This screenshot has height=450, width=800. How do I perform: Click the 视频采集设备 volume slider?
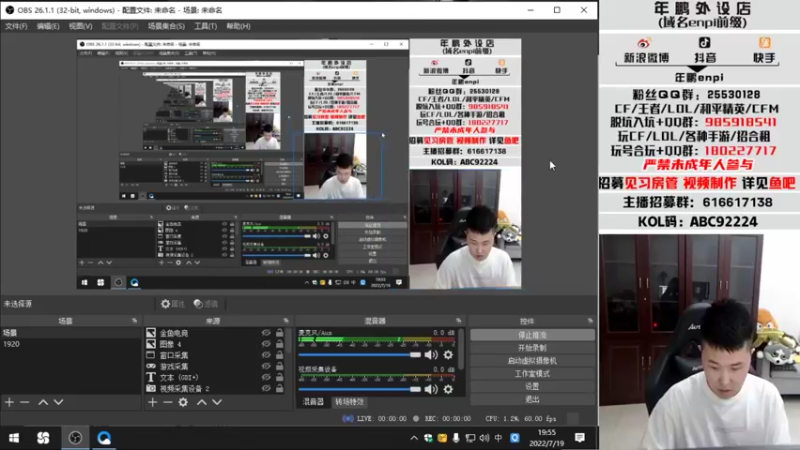tap(360, 389)
